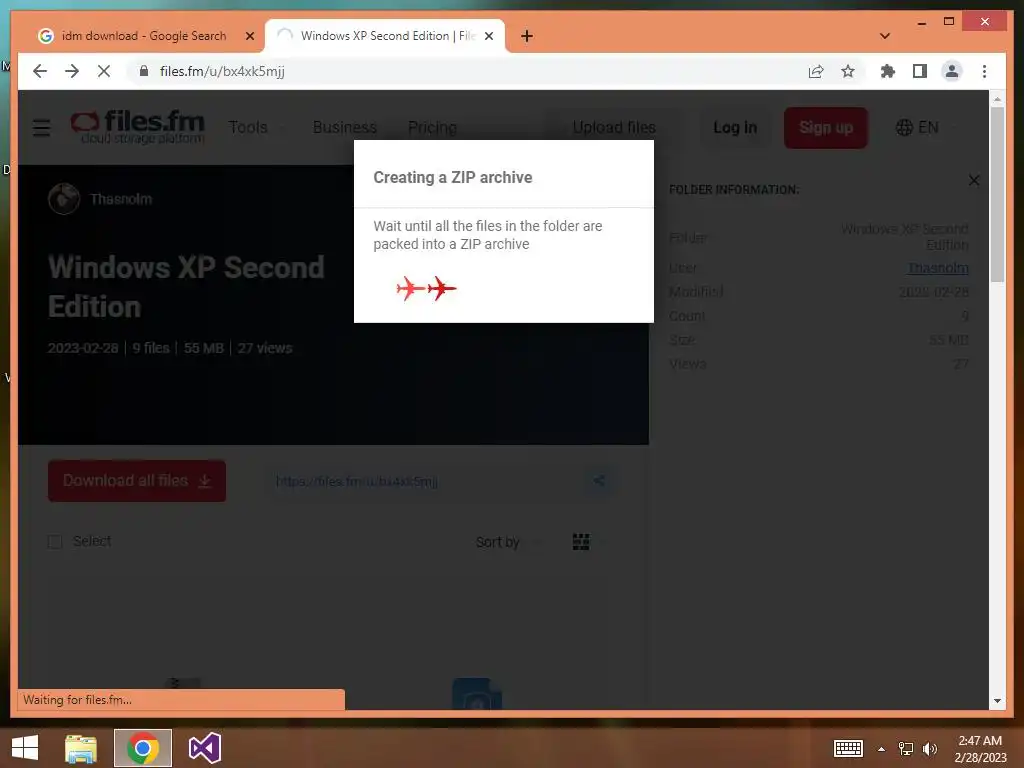Click the '55 MB' folder stat
Viewport: 1024px width, 768px height.
204,348
